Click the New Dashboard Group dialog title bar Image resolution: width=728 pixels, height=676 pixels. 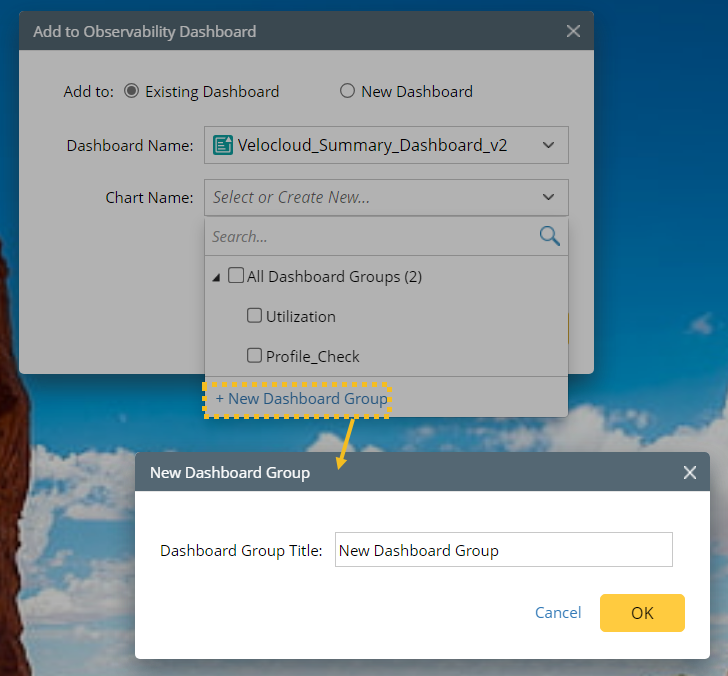(400, 472)
